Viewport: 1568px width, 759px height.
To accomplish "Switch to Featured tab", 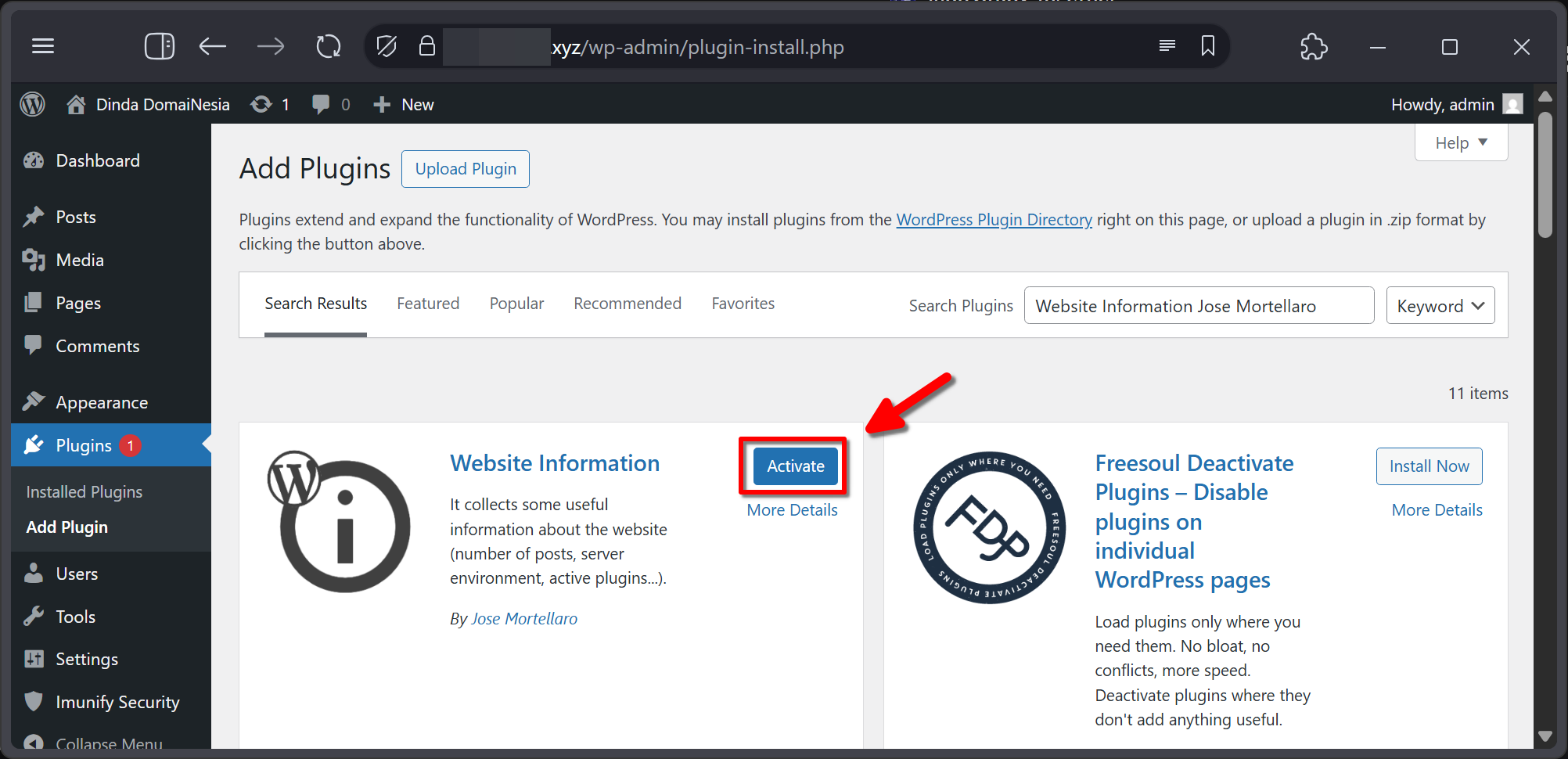I will (428, 304).
